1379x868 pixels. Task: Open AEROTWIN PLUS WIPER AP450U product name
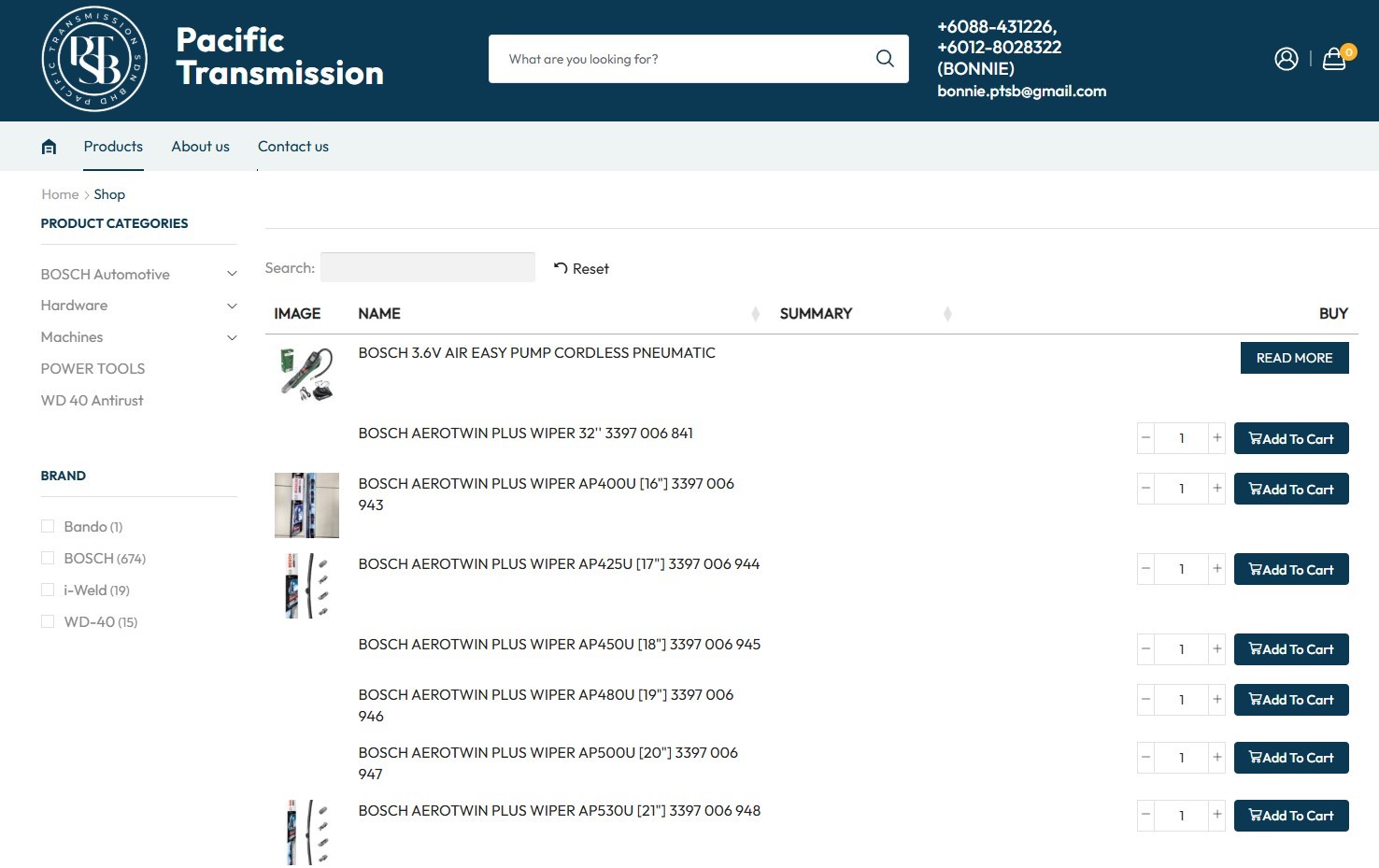coord(560,645)
